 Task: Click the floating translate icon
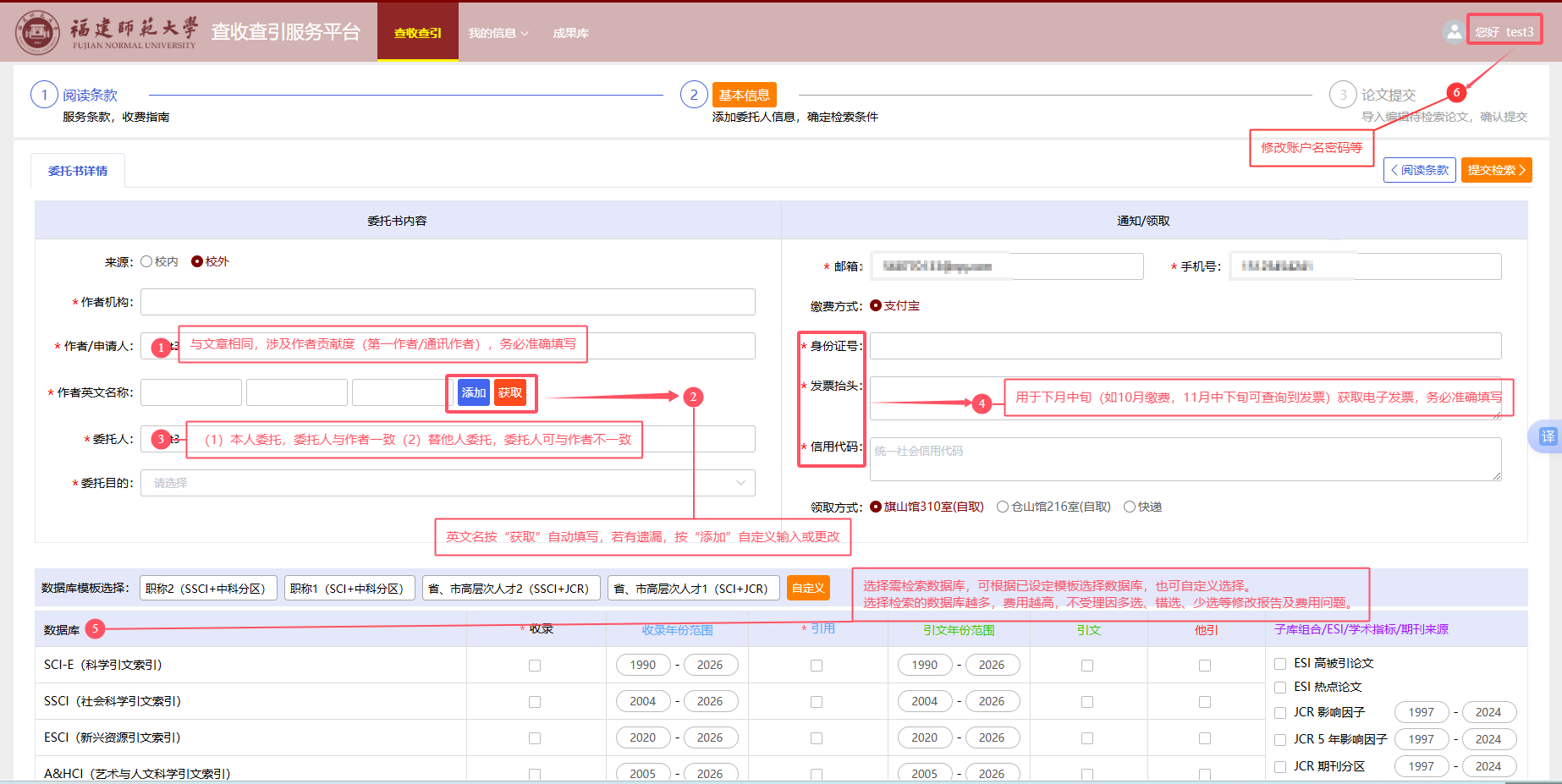[1547, 436]
